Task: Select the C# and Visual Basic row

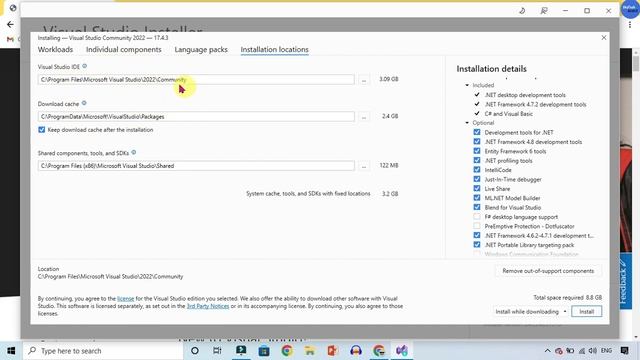Action: 509,113
